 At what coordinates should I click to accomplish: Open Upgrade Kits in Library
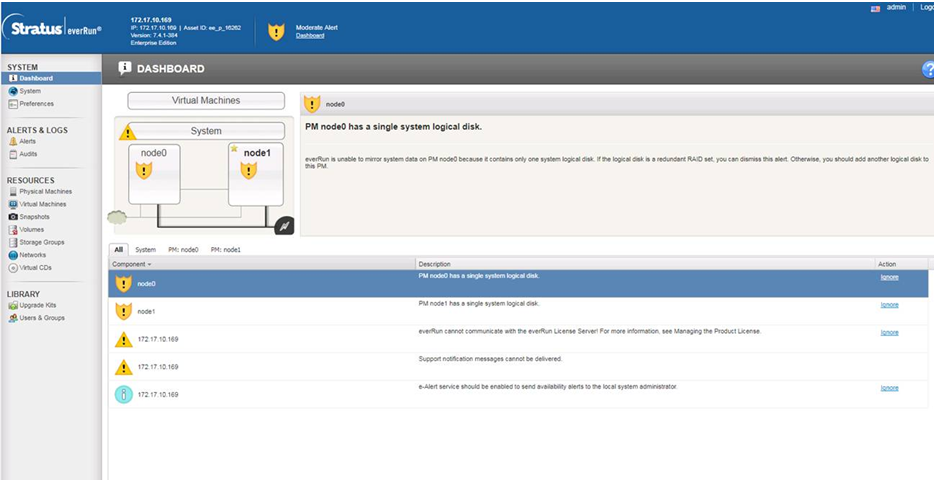coord(39,305)
